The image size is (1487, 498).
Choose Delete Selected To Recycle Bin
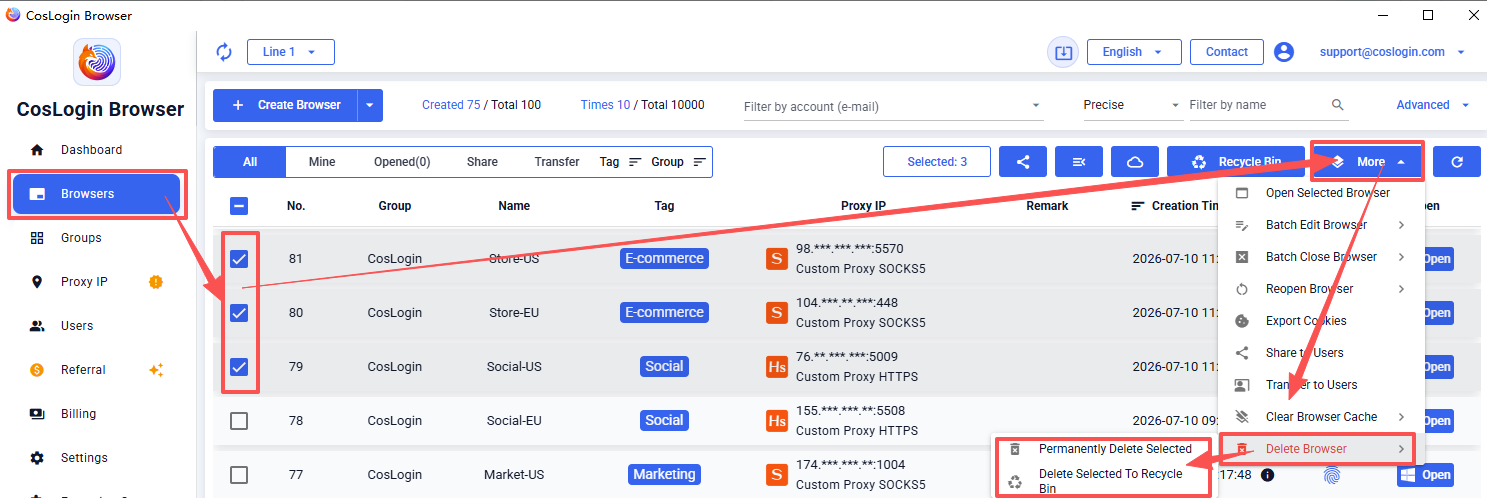click(1103, 481)
